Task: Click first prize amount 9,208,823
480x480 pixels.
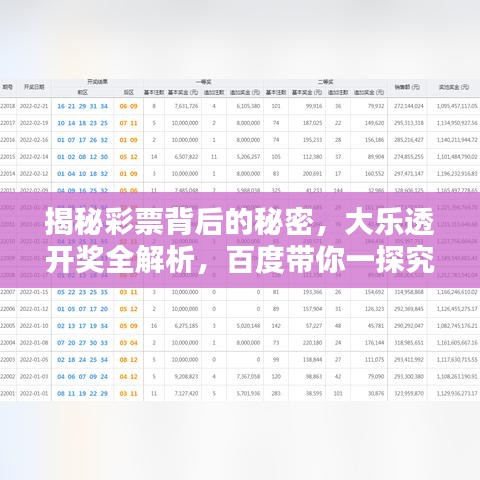Action: (x=186, y=377)
